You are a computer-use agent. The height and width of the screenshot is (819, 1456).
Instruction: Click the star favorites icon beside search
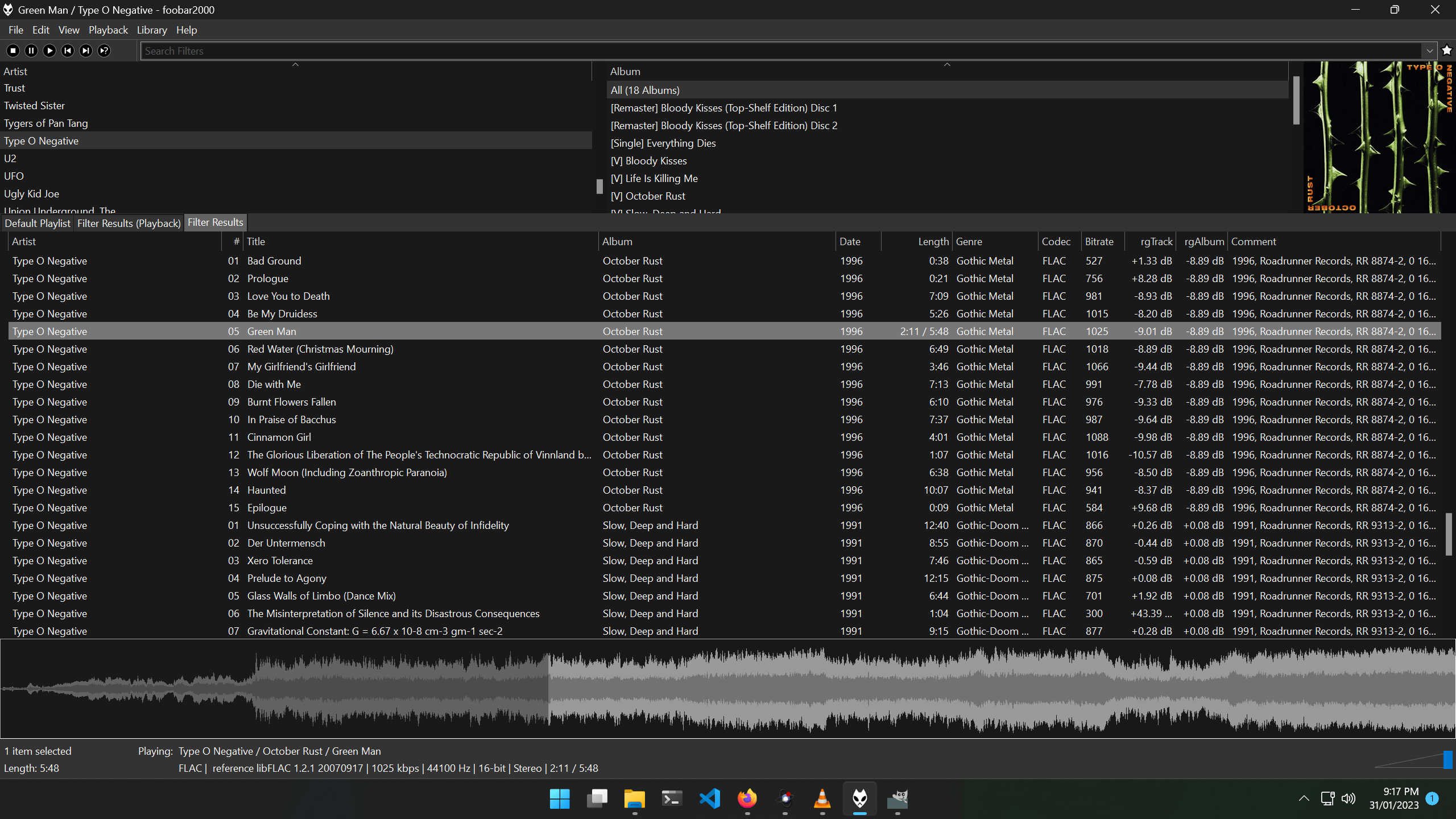click(x=1447, y=51)
